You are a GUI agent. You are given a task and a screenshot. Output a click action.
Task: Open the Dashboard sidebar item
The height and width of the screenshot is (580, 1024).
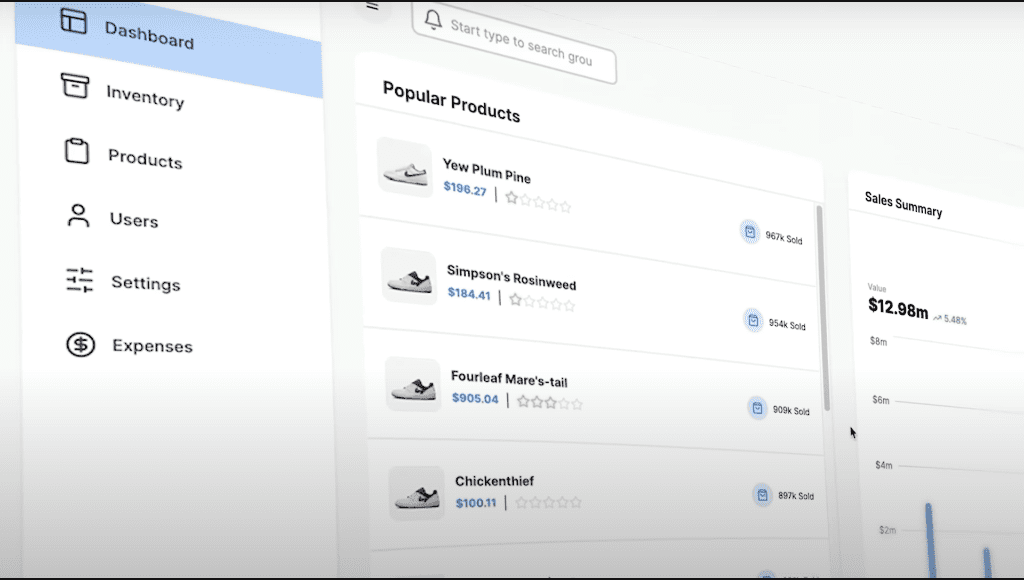click(x=168, y=49)
